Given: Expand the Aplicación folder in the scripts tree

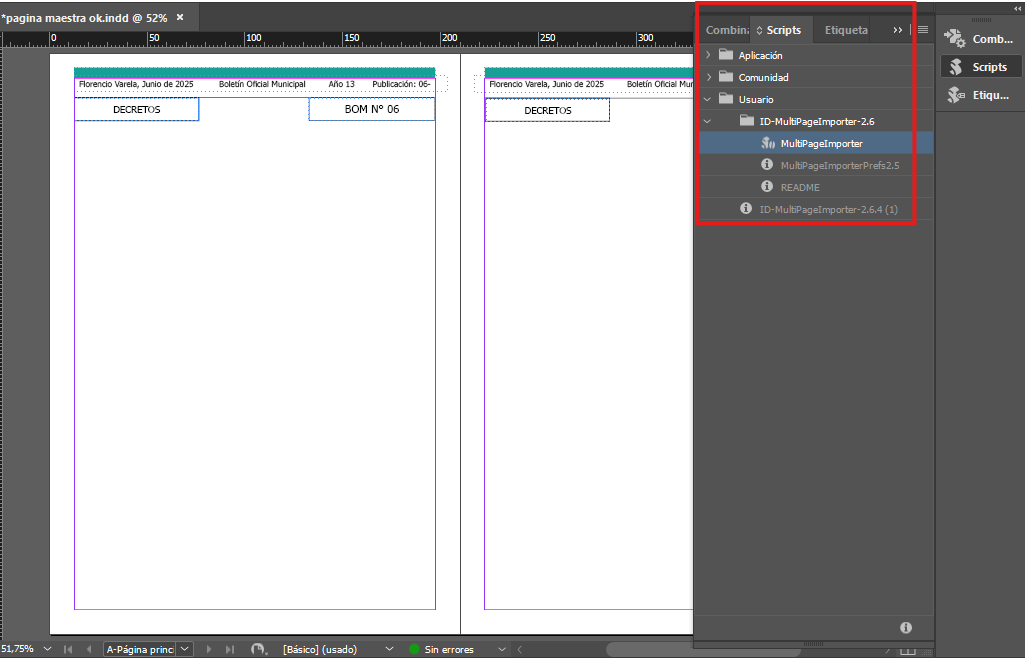Looking at the screenshot, I should pos(707,55).
